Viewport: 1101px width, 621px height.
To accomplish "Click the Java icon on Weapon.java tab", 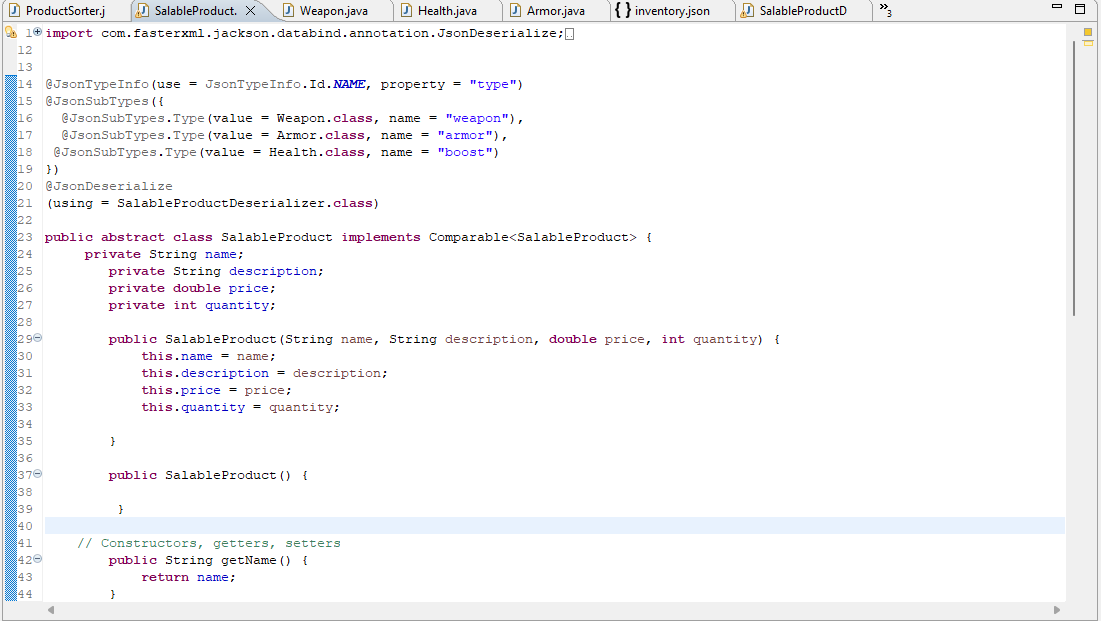I will pos(287,12).
